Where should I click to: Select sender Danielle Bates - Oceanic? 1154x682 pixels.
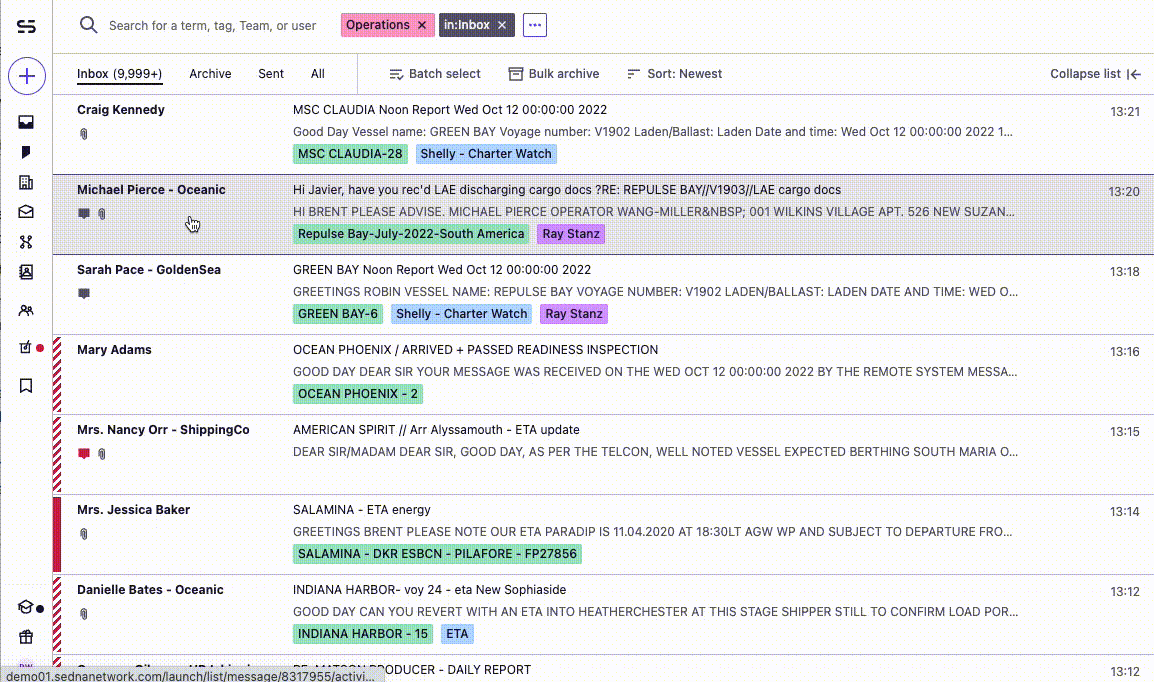[x=150, y=590]
